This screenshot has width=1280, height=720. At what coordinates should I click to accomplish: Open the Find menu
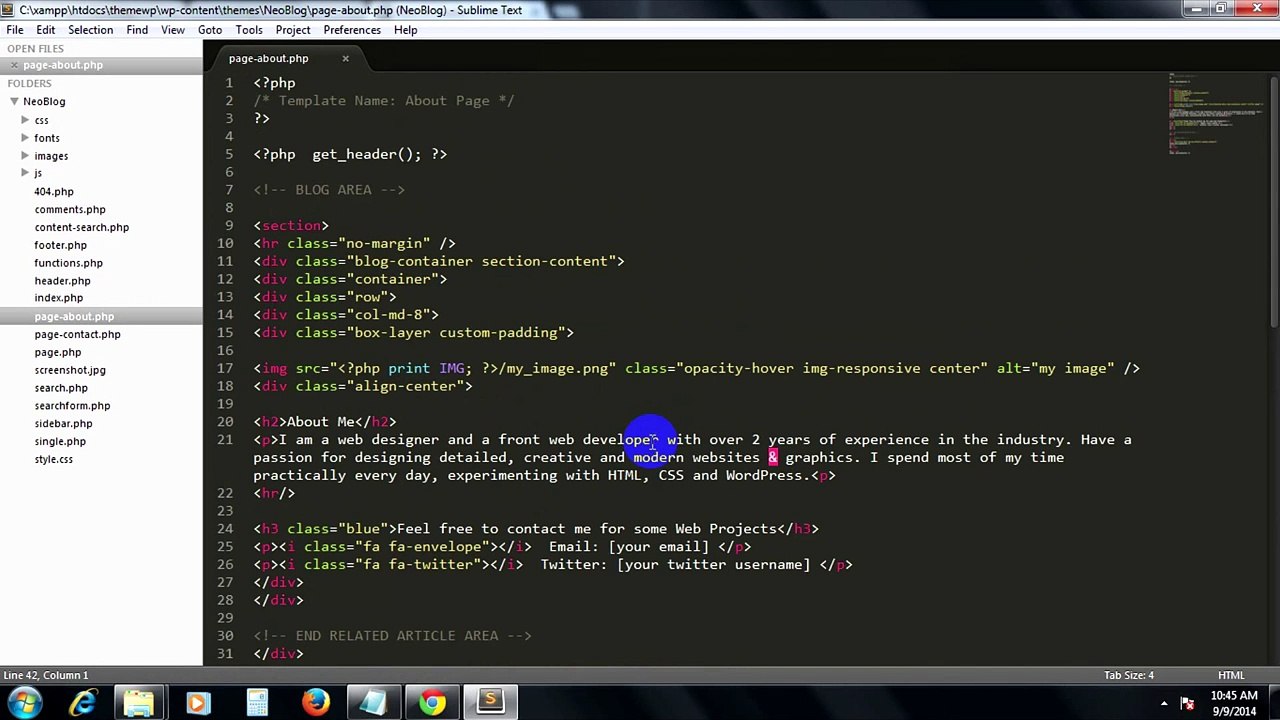point(137,30)
